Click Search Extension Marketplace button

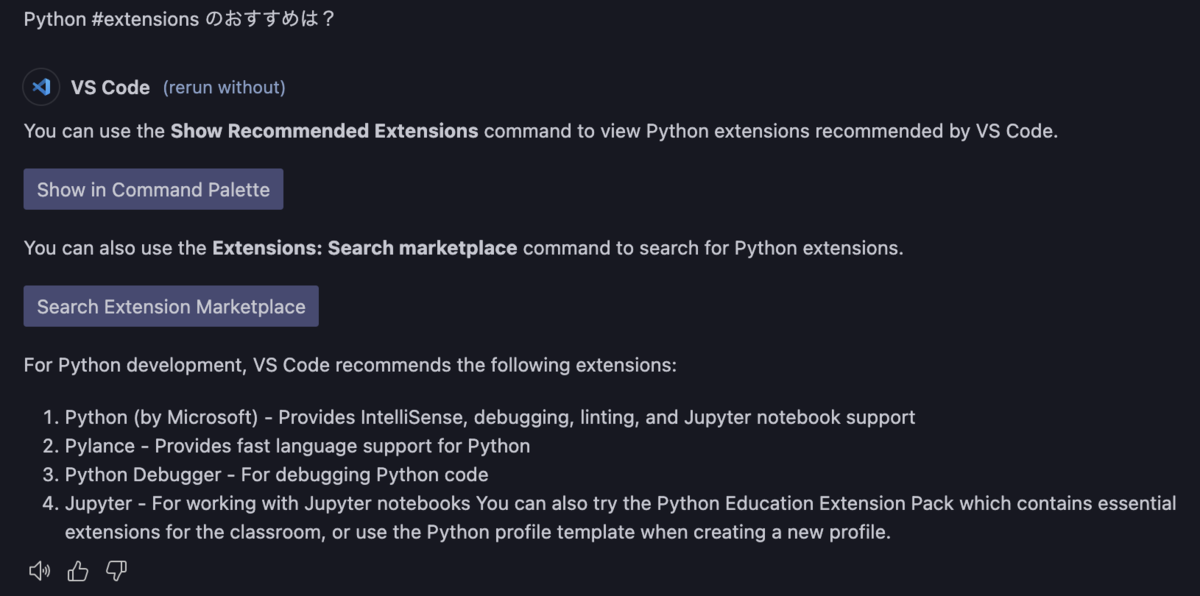pos(171,307)
